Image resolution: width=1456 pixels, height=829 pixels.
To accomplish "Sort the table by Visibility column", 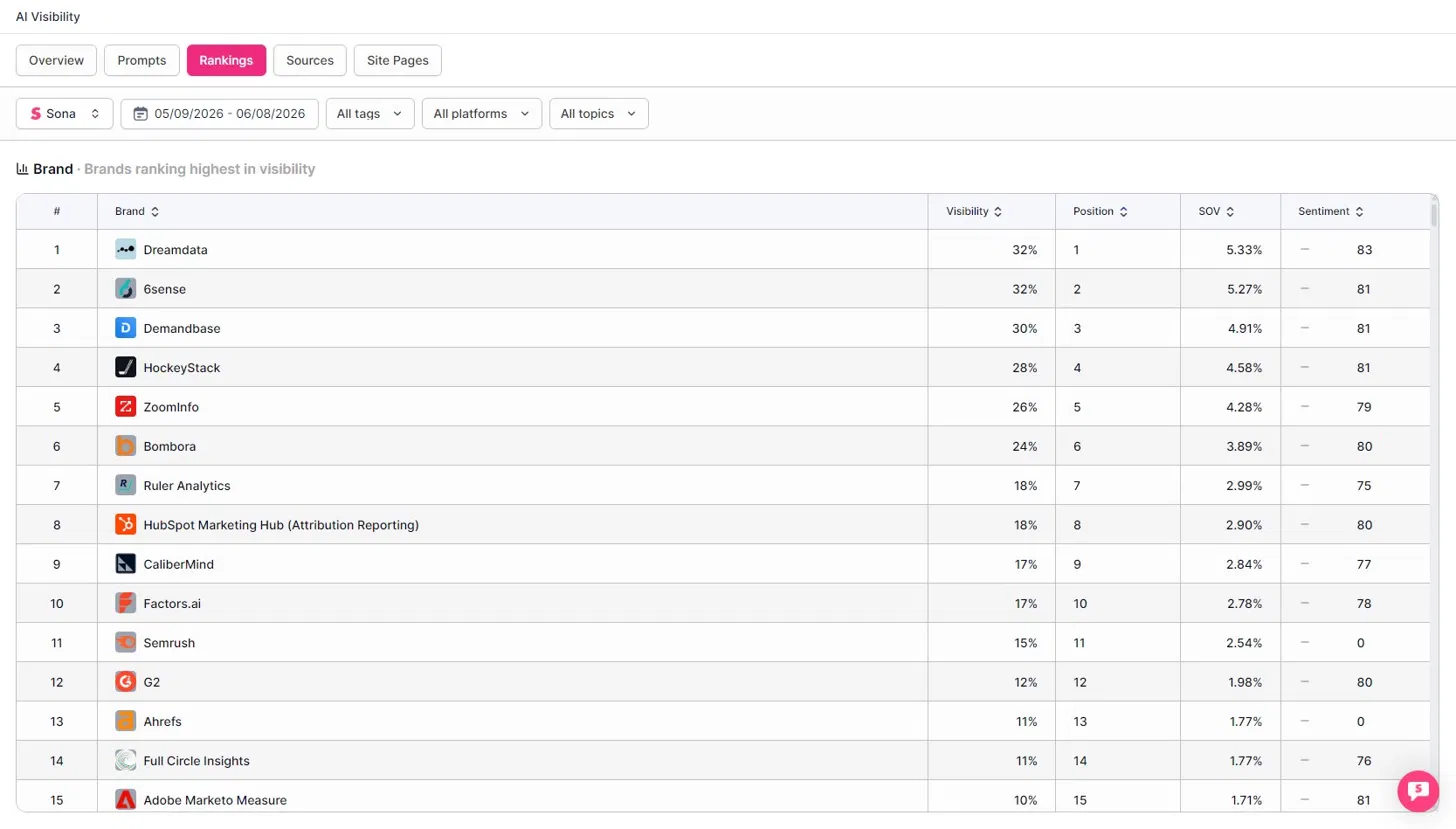I will tap(974, 212).
